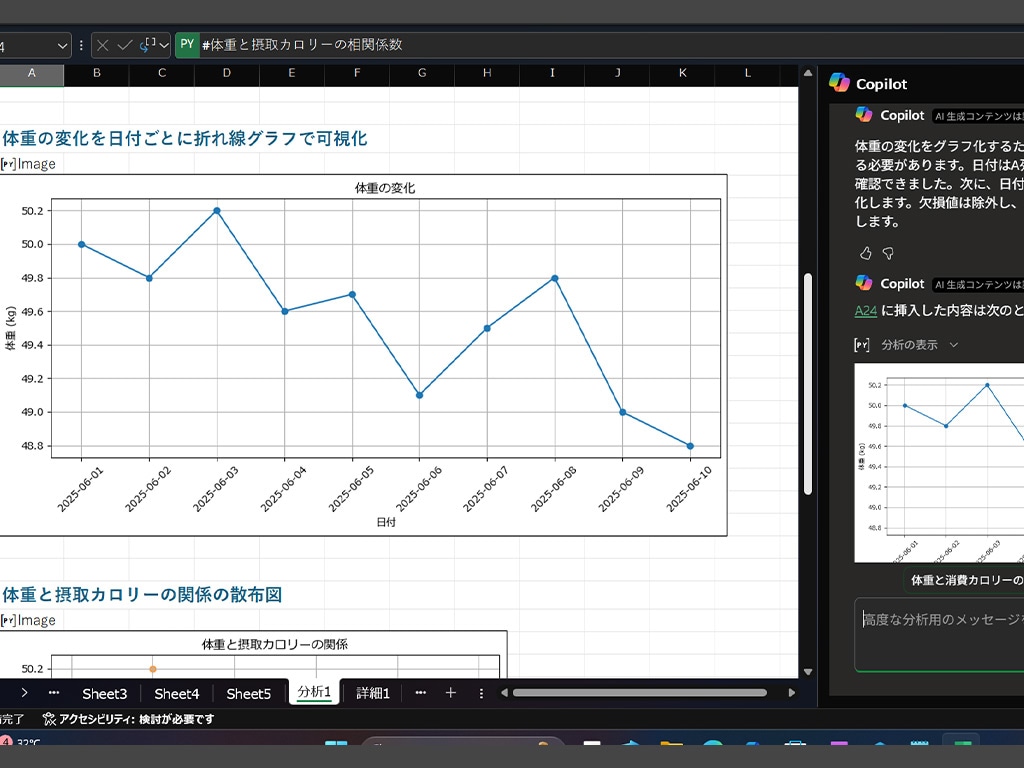Select column G header
The height and width of the screenshot is (768, 1024).
click(422, 73)
